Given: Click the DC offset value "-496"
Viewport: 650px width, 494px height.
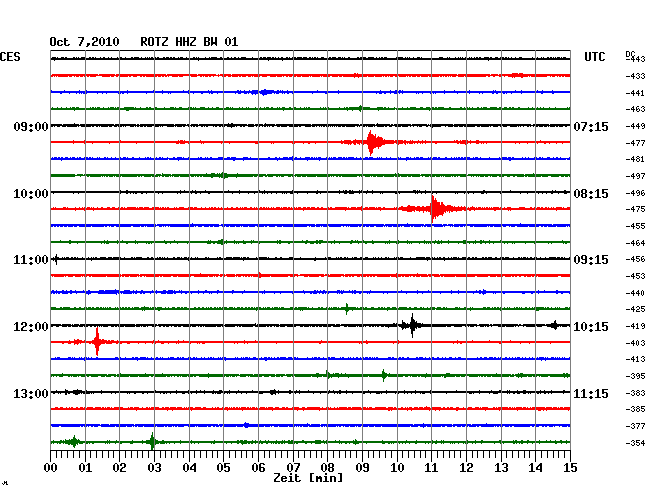Looking at the screenshot, I should click(x=635, y=193).
